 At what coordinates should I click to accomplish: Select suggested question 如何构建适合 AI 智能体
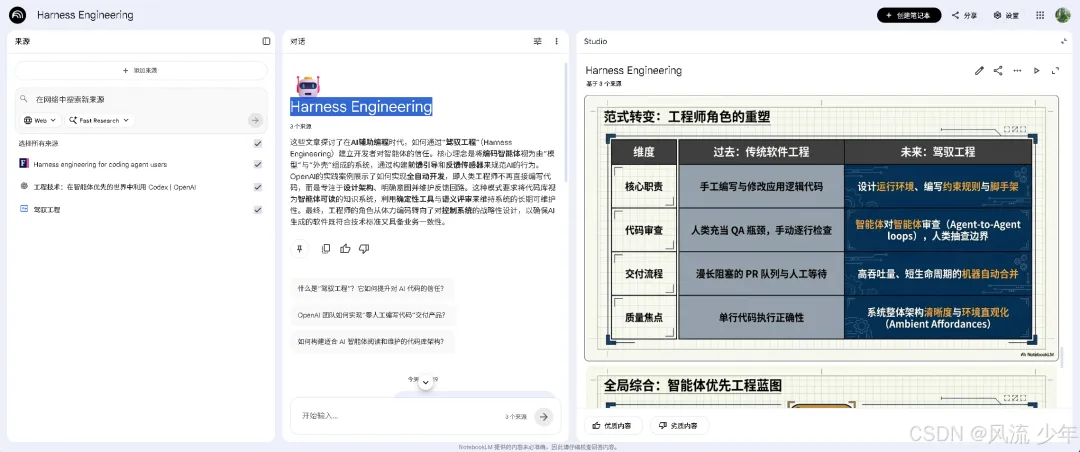pyautogui.click(x=373, y=341)
